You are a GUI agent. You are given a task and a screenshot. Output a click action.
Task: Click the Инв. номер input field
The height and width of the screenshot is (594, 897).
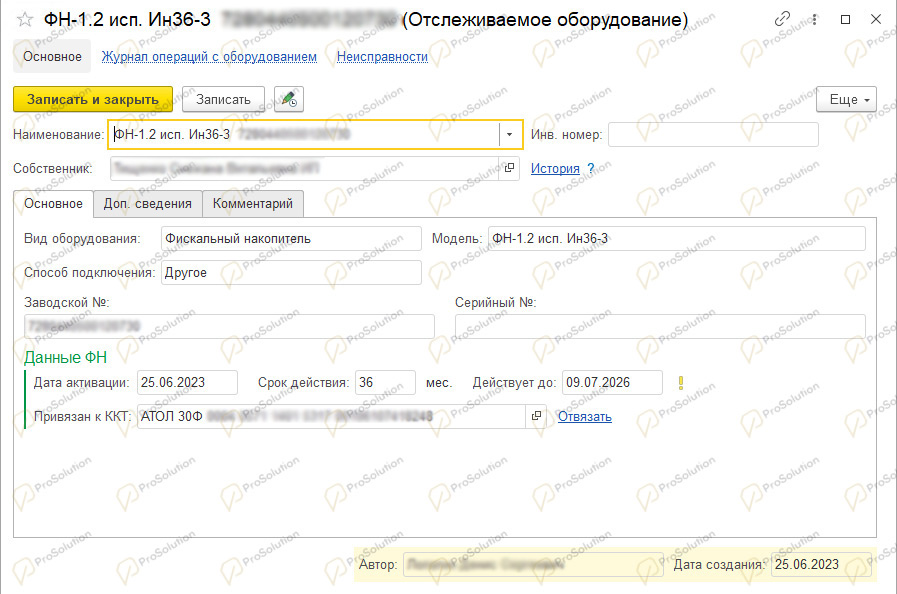pos(713,135)
